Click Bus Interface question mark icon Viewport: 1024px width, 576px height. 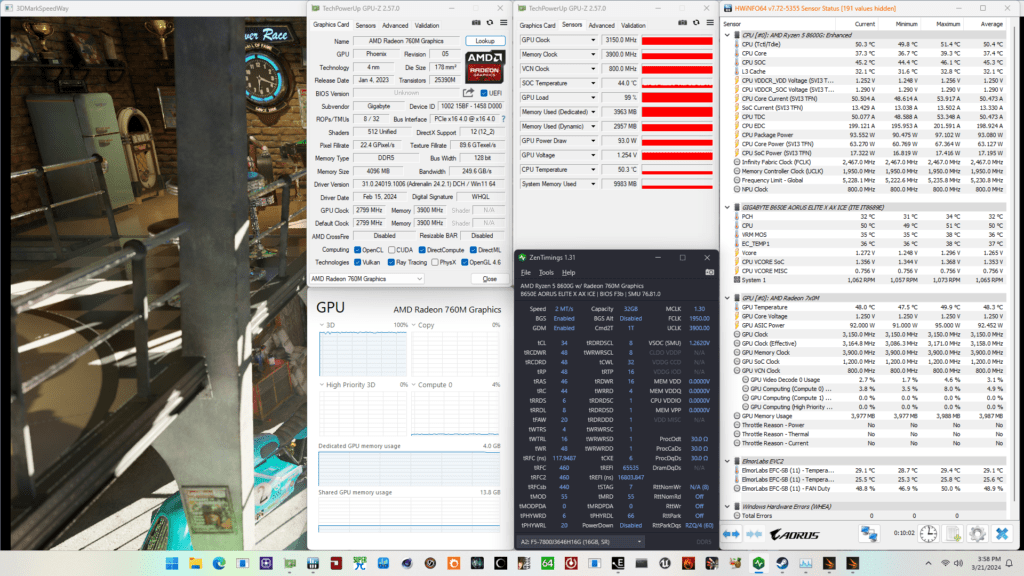(504, 120)
